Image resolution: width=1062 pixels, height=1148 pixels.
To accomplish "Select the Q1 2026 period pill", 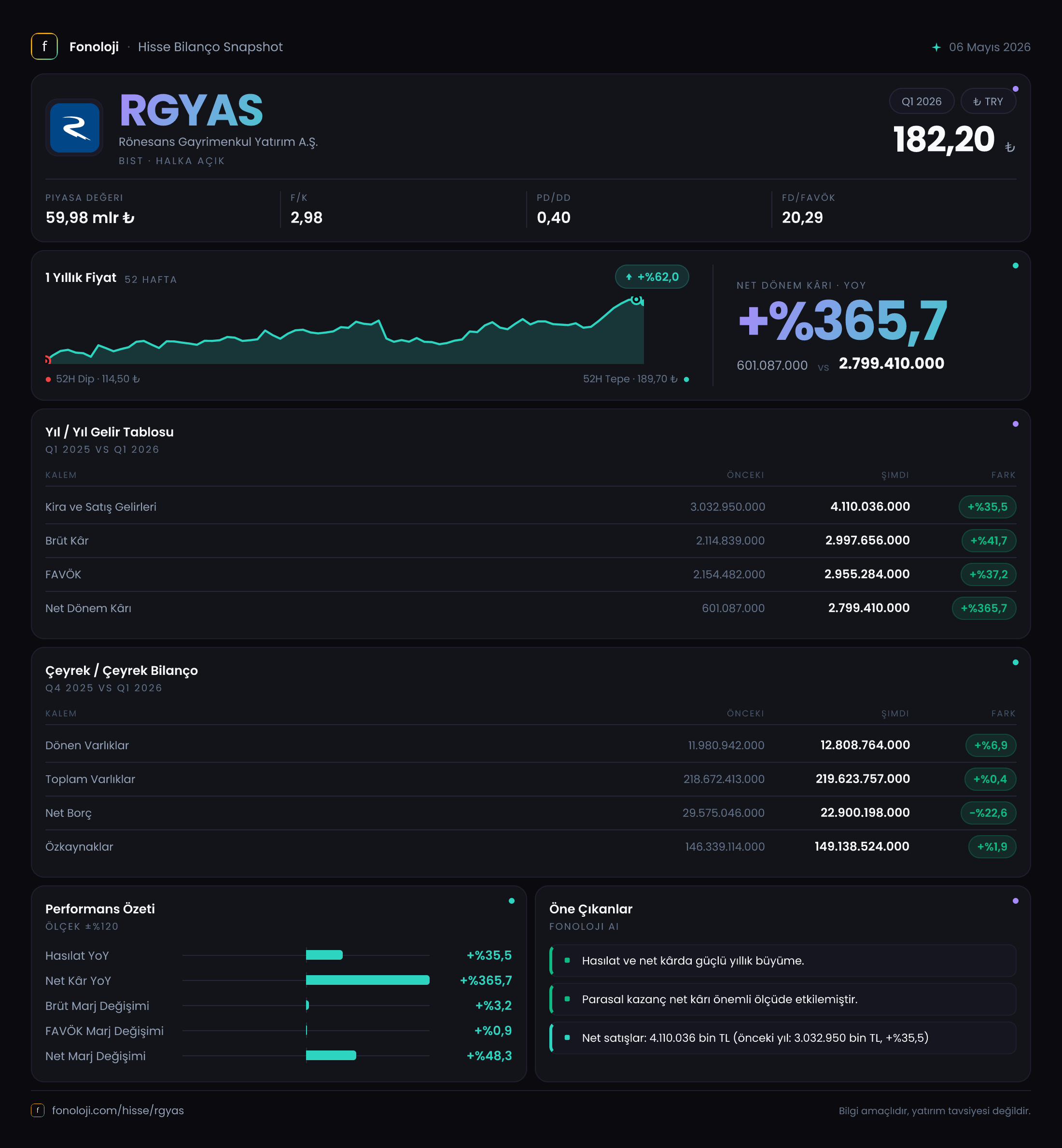I will pos(921,102).
